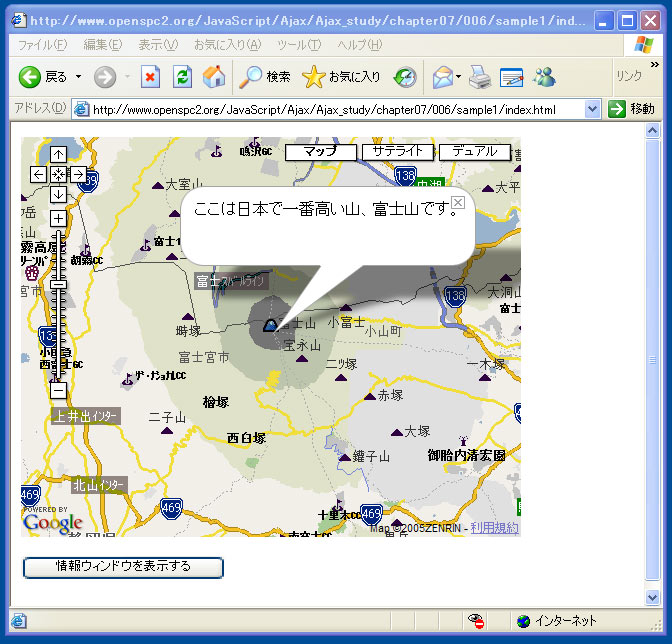The image size is (672, 644).
Task: Switch the map to マップ view
Action: click(x=321, y=152)
